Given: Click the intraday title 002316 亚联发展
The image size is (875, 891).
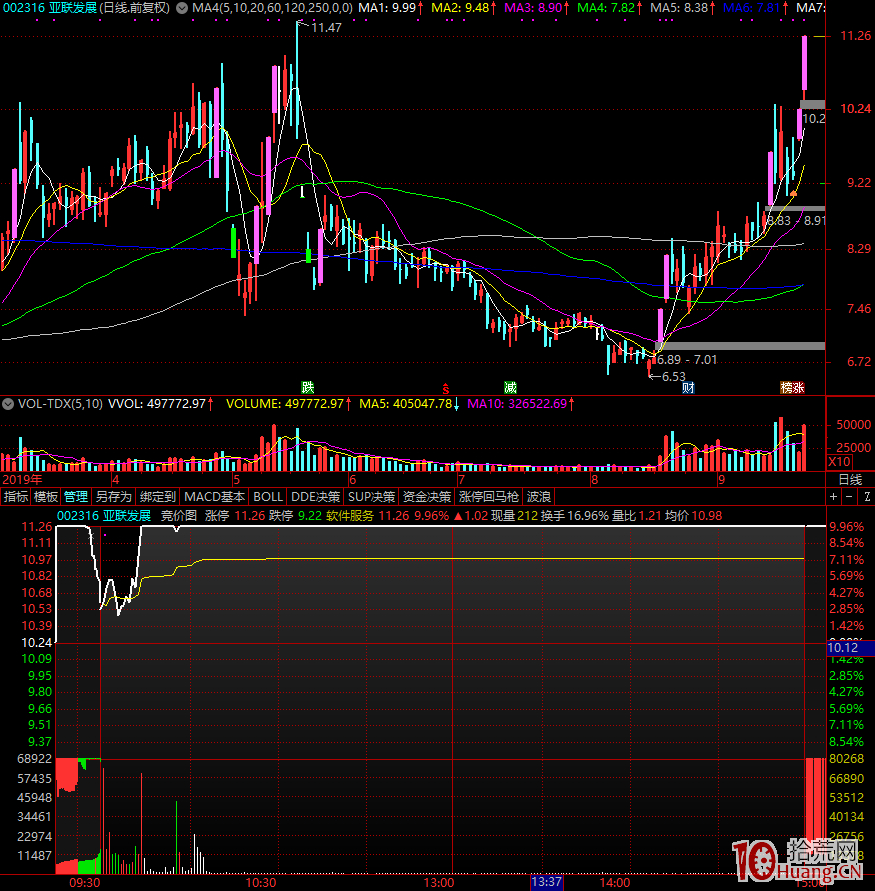Looking at the screenshot, I should point(104,516).
